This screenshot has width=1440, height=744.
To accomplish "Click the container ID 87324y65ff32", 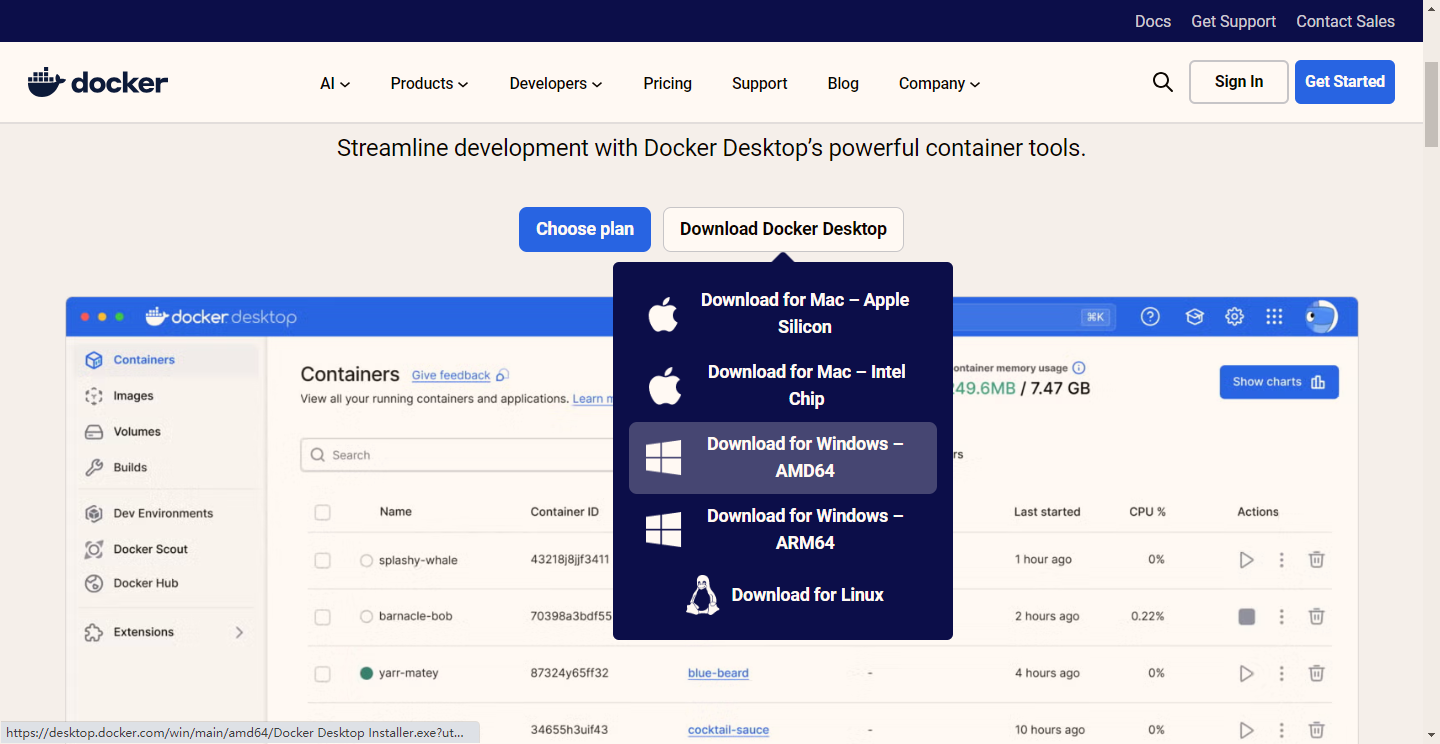I will pyautogui.click(x=569, y=673).
